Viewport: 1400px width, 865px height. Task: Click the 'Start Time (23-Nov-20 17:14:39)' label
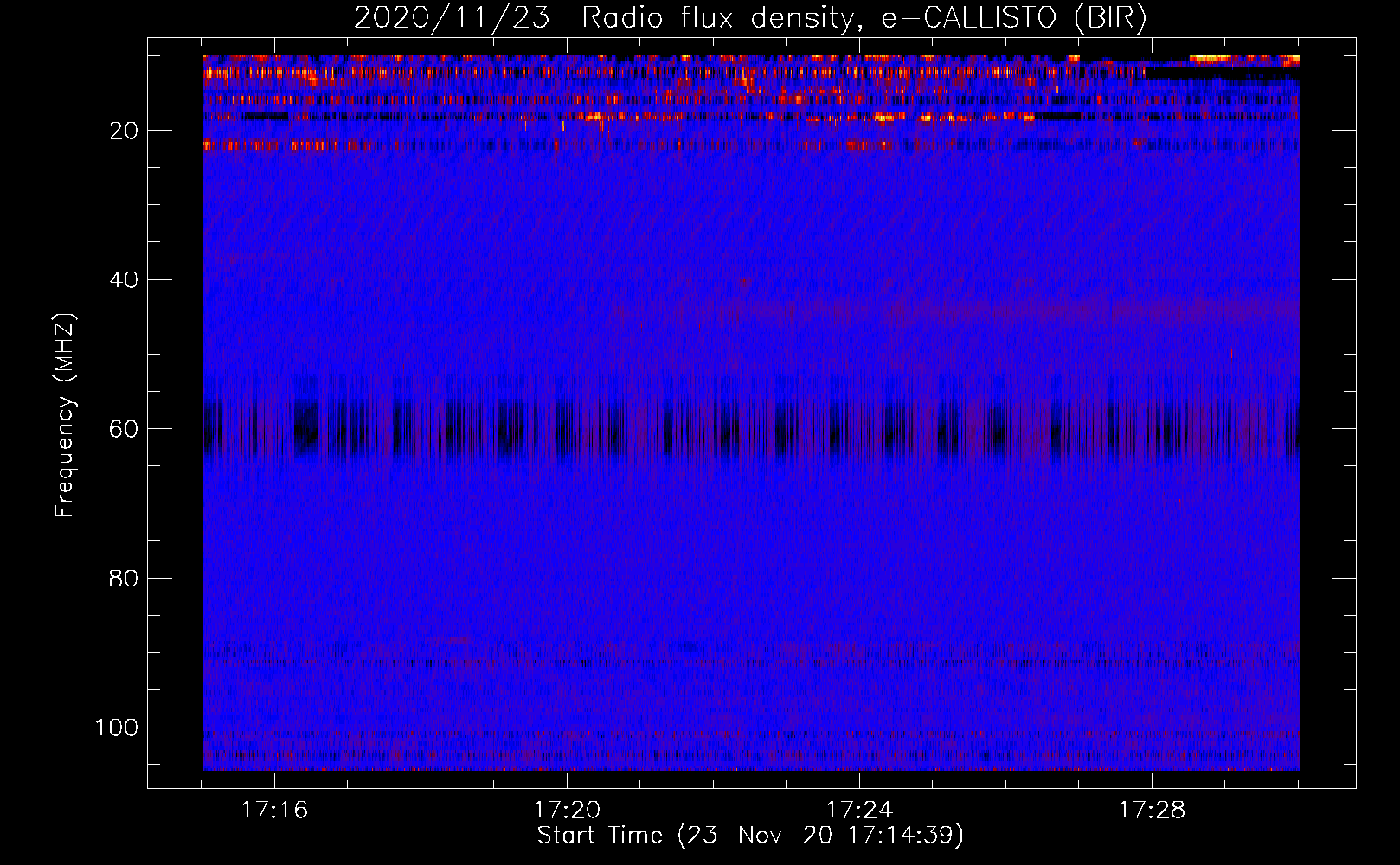750,836
